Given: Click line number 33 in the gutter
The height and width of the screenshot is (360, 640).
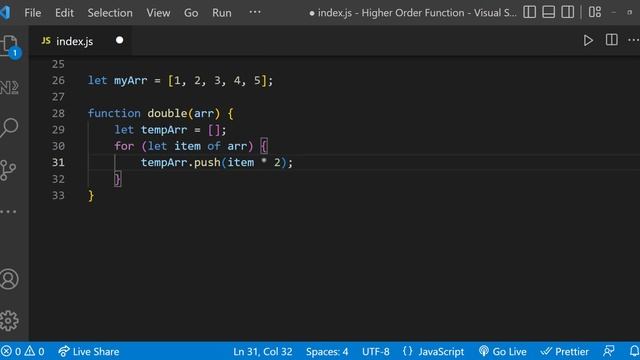Looking at the screenshot, I should [58, 195].
